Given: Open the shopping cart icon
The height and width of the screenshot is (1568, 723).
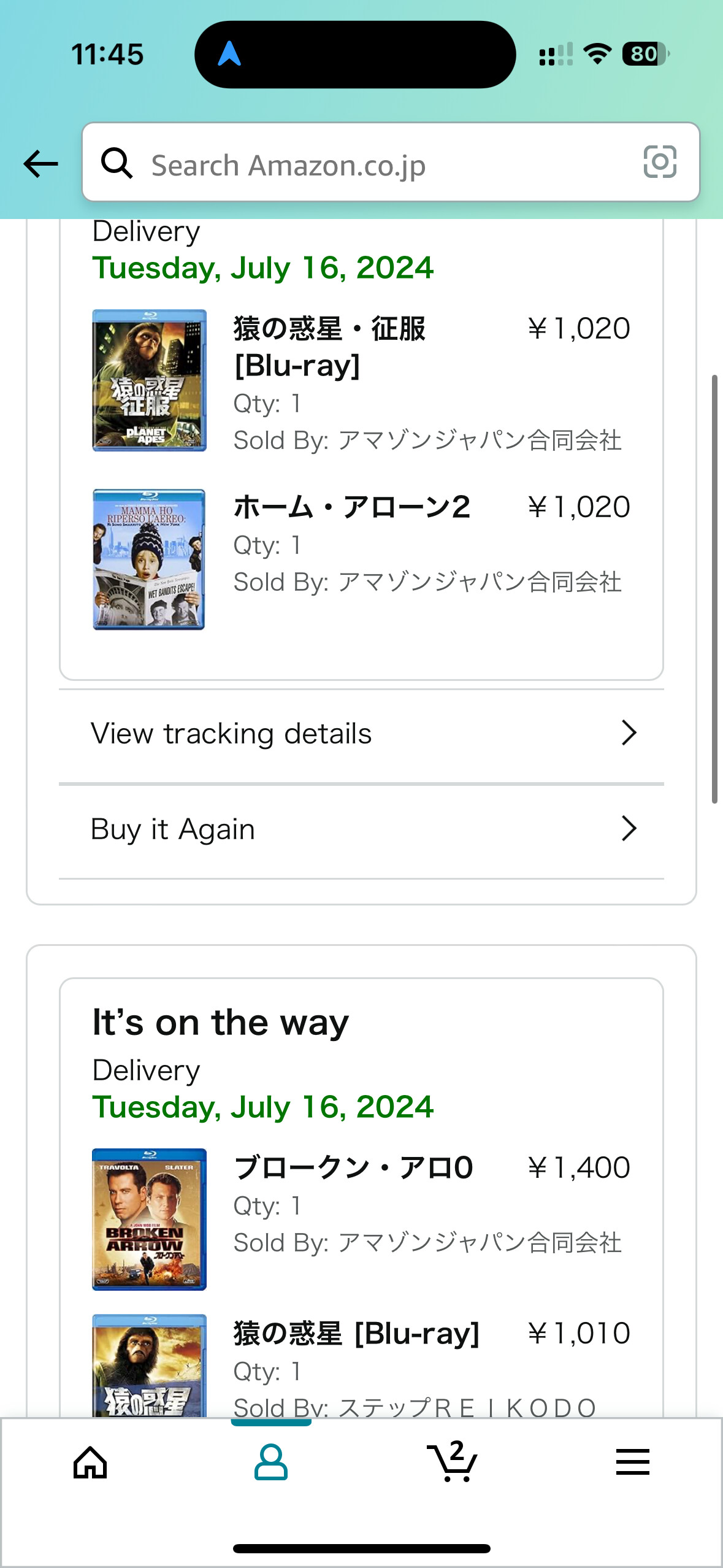Looking at the screenshot, I should (x=452, y=1462).
